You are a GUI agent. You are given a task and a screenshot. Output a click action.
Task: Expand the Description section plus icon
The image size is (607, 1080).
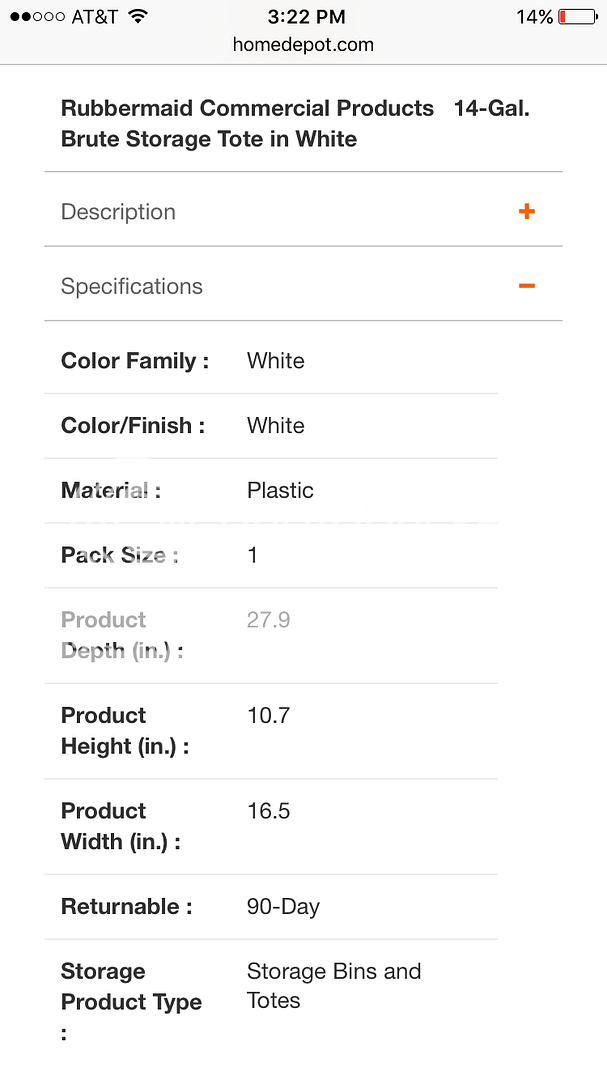[x=527, y=212]
